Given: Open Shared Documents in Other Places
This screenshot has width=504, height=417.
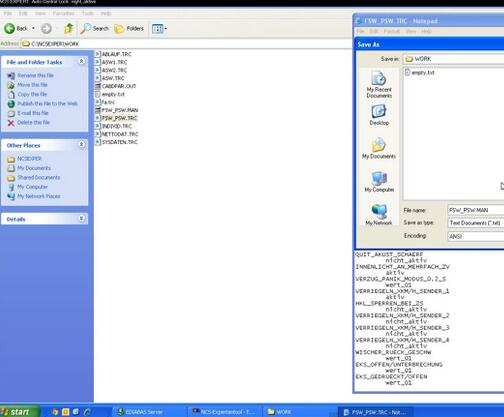Looking at the screenshot, I should pyautogui.click(x=39, y=177).
